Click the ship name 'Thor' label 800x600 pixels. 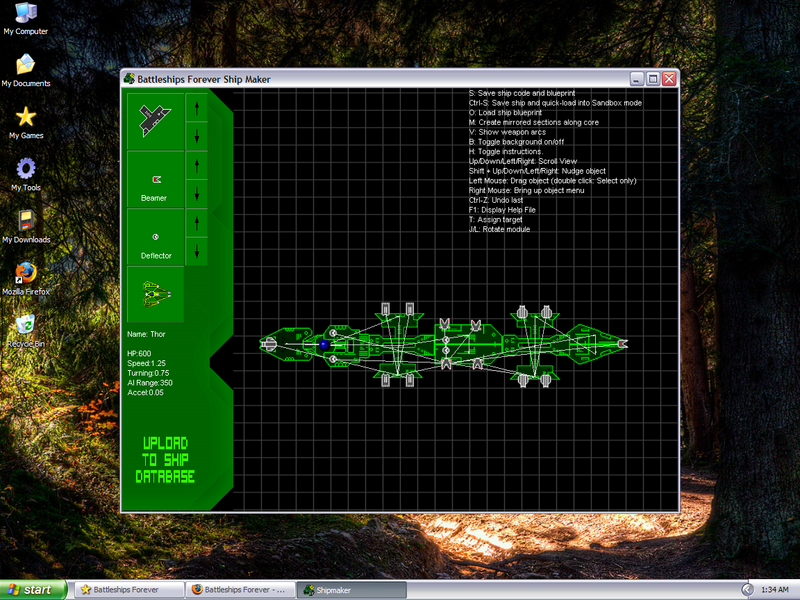point(146,334)
